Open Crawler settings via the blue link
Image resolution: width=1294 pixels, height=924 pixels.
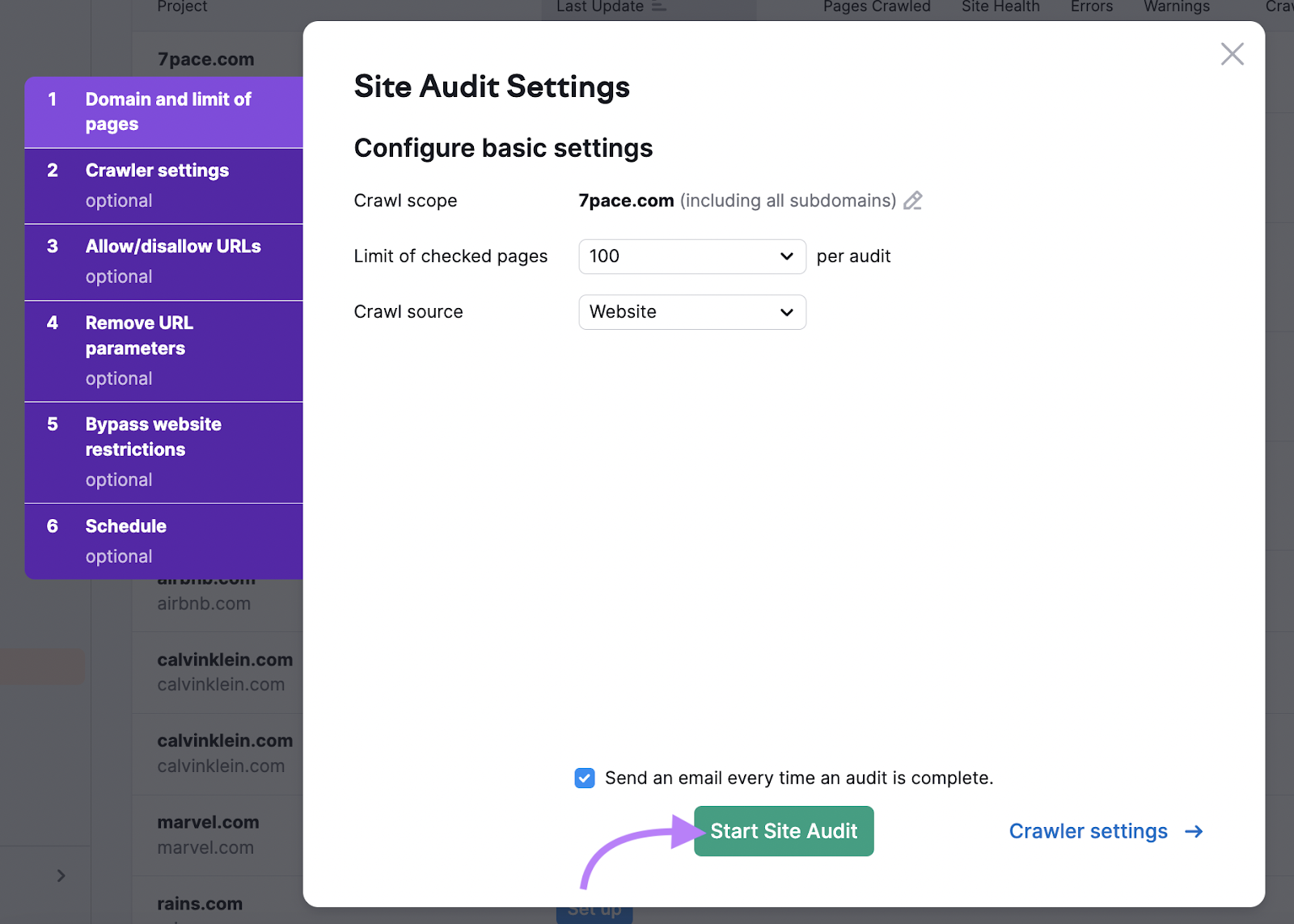(1088, 831)
